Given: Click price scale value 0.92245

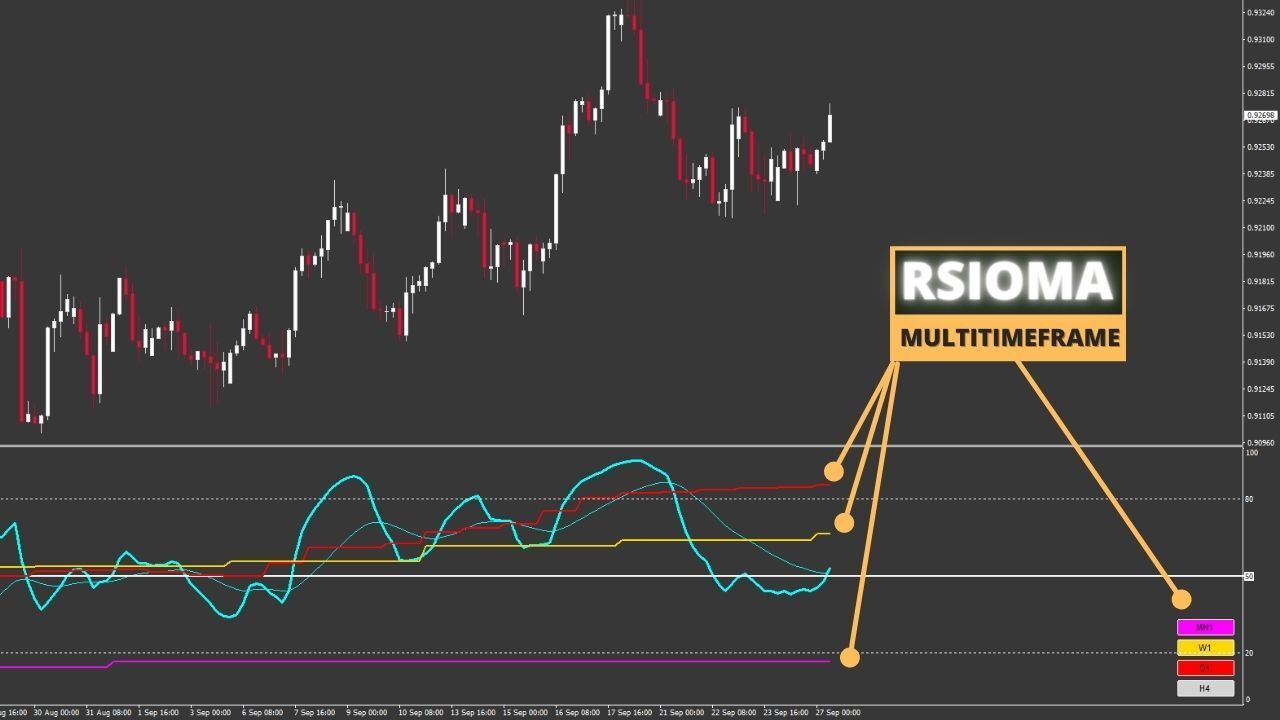Looking at the screenshot, I should (x=1259, y=201).
